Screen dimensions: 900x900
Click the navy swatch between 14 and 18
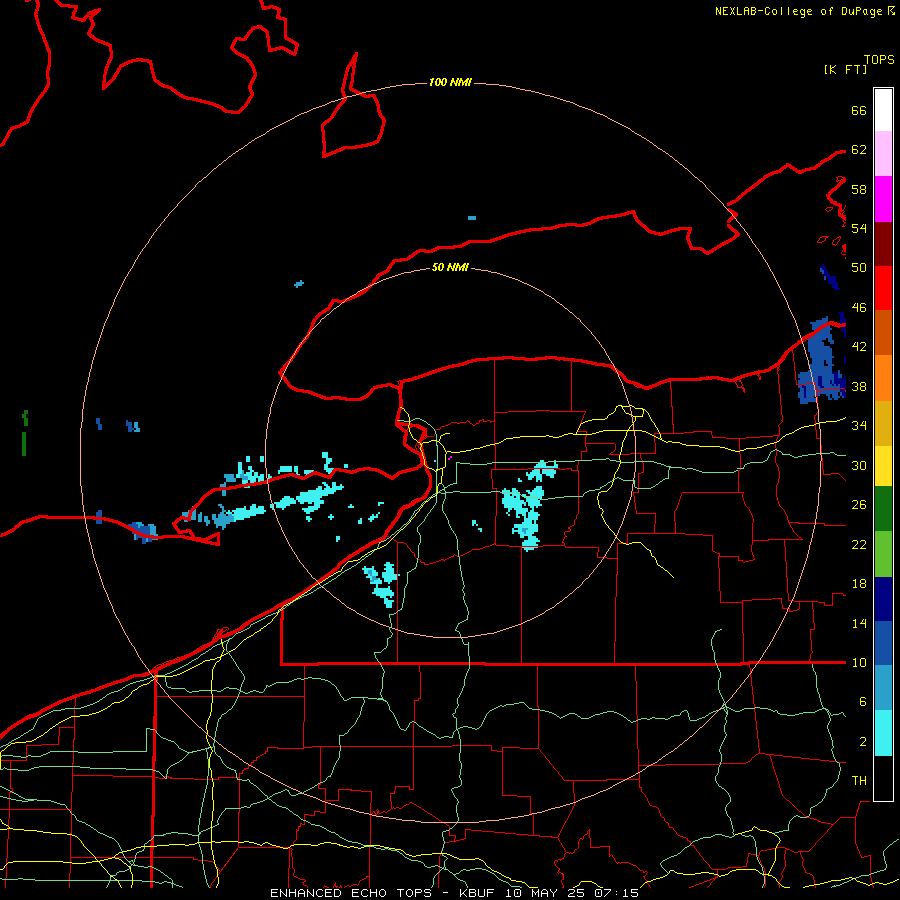coord(883,599)
